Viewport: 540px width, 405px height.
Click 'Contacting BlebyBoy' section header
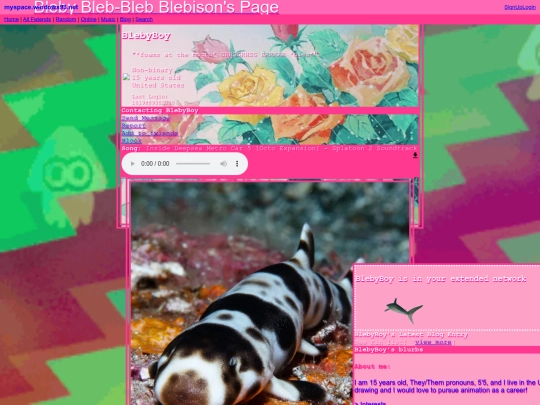[160, 111]
